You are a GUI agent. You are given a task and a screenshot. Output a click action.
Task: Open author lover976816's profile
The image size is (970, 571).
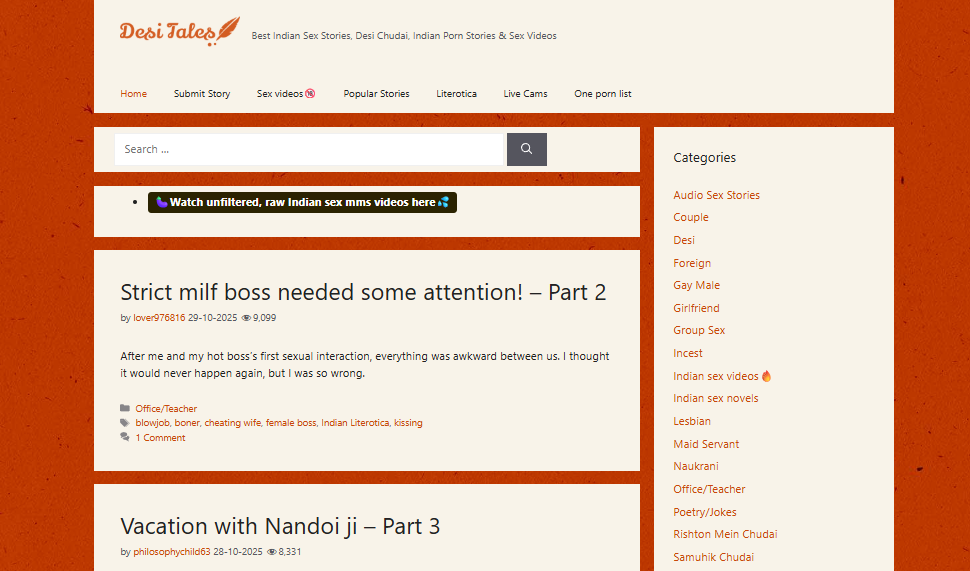pyautogui.click(x=159, y=318)
